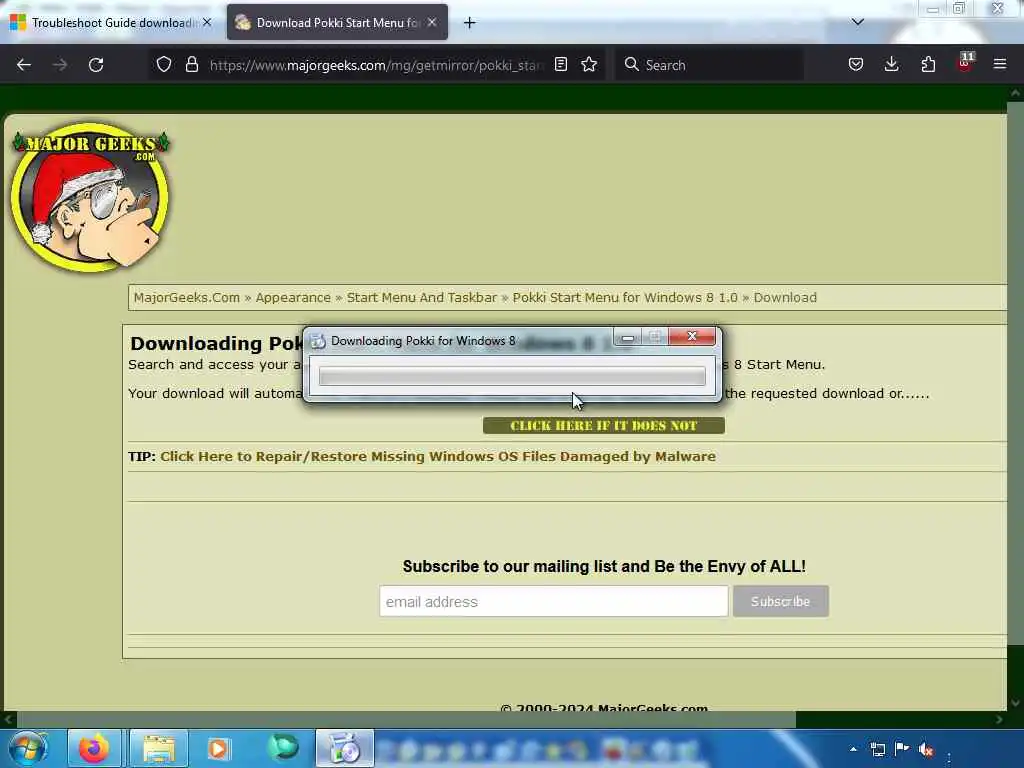Open Pokki Start Menu for Windows 8 1.0 link

coord(625,298)
